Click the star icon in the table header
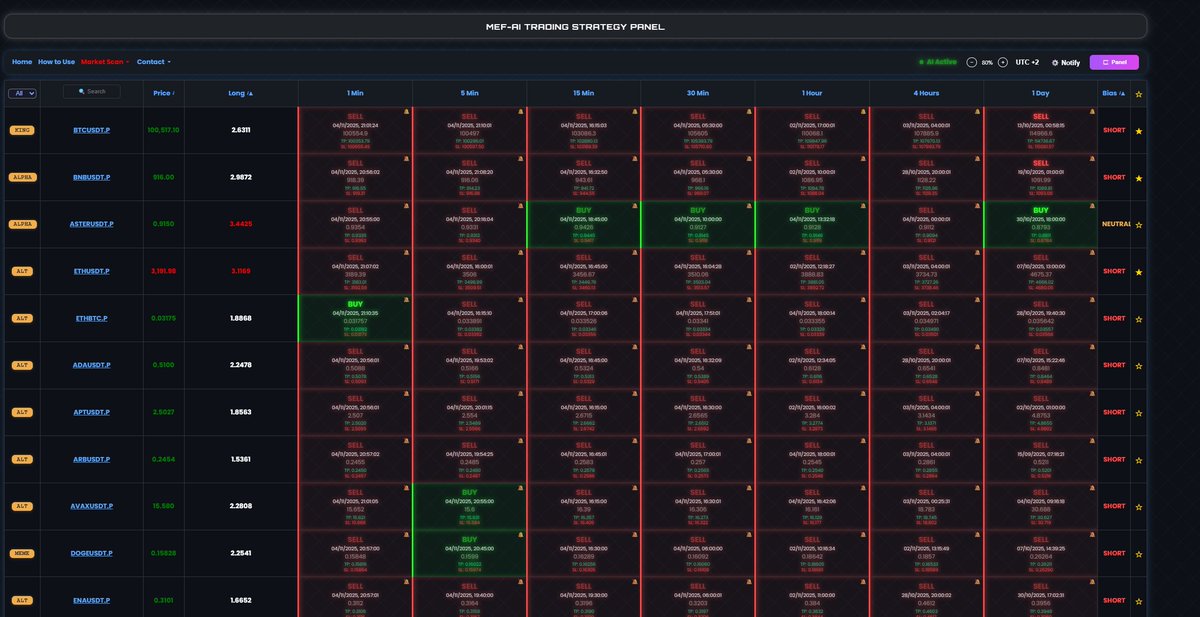1200x617 pixels. [1139, 94]
